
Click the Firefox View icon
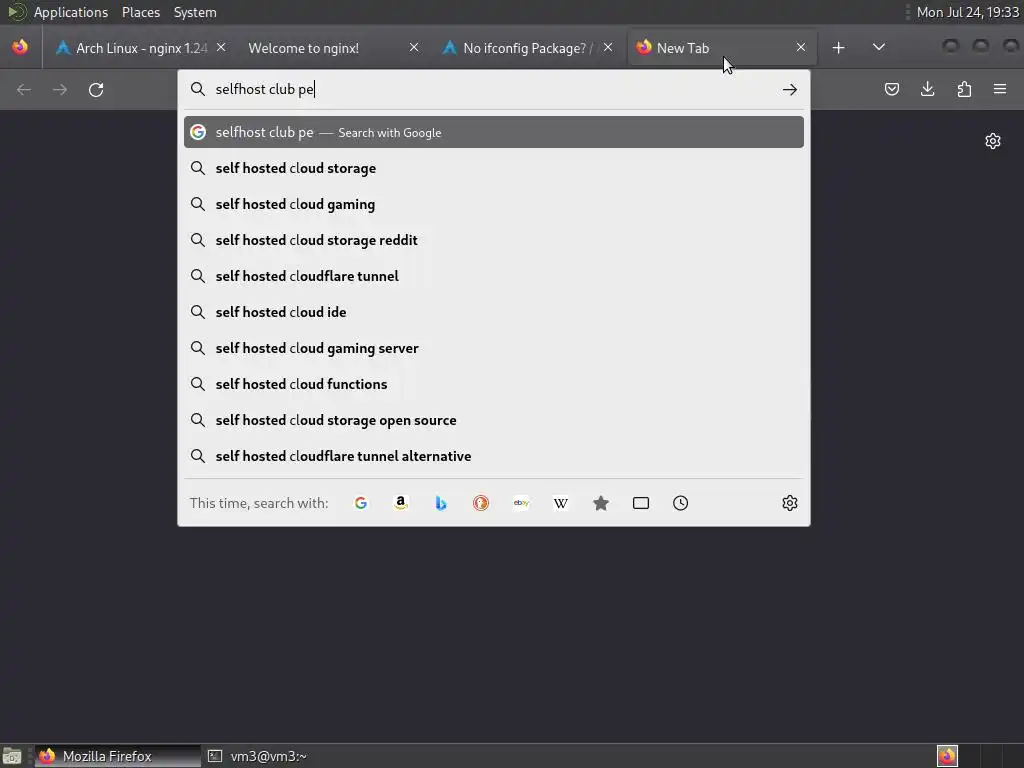point(20,47)
